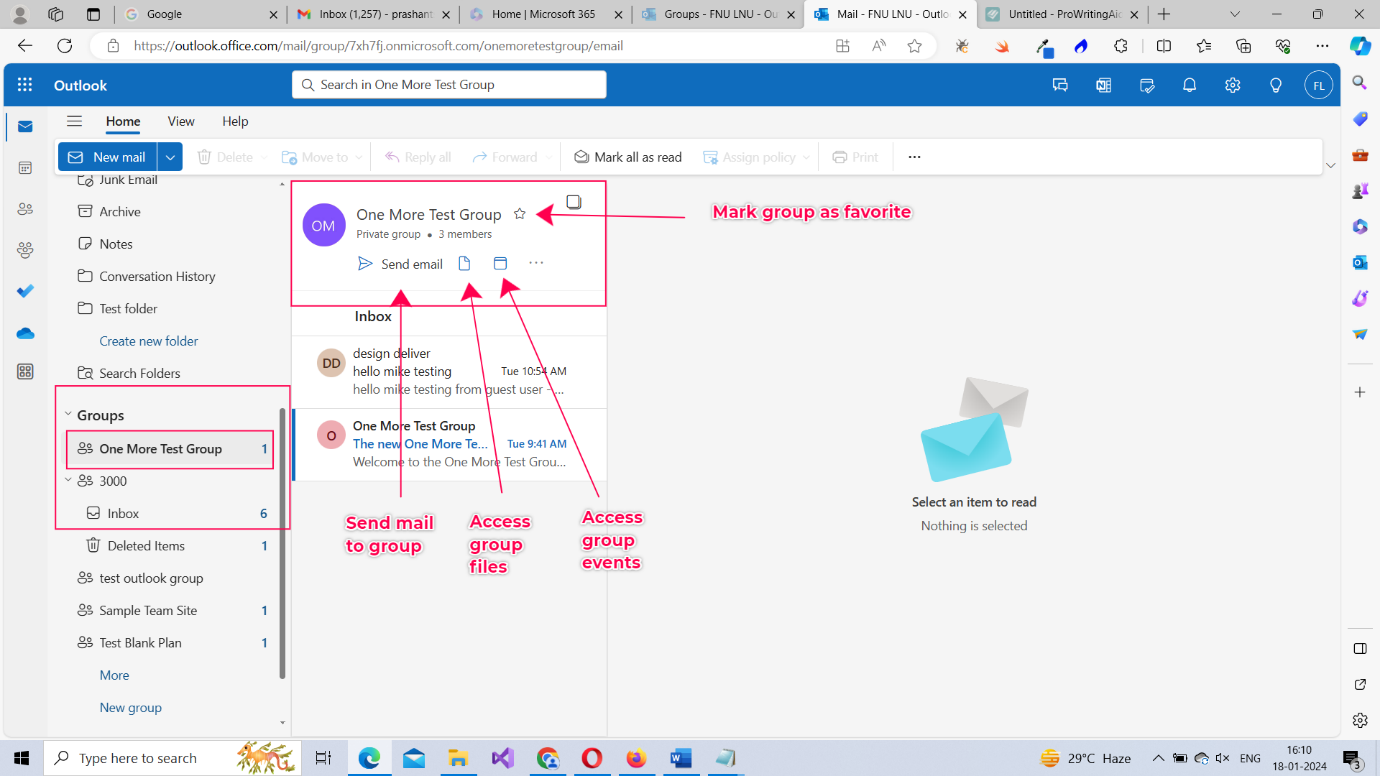Switch to Google browser tab
Screen dimensions: 1380x776
[200, 14]
